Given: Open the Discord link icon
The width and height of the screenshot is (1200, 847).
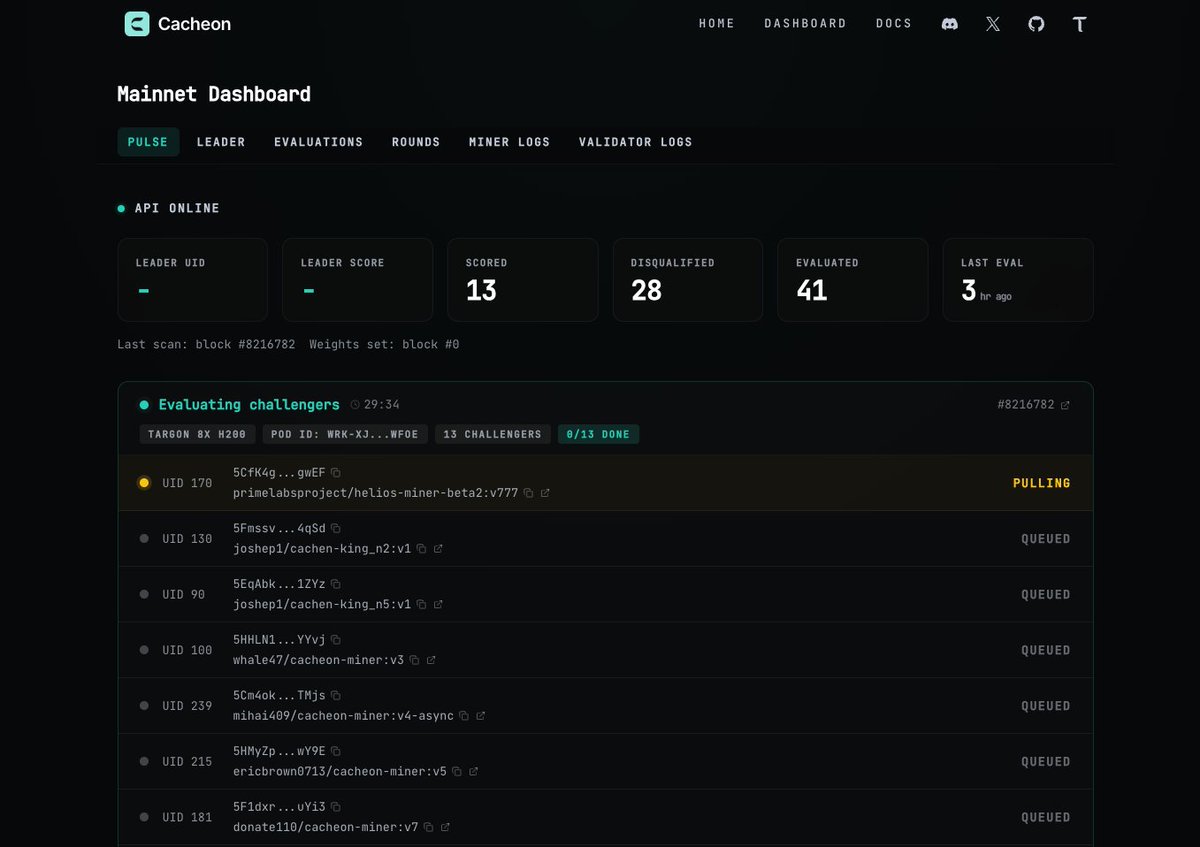Looking at the screenshot, I should pos(950,24).
